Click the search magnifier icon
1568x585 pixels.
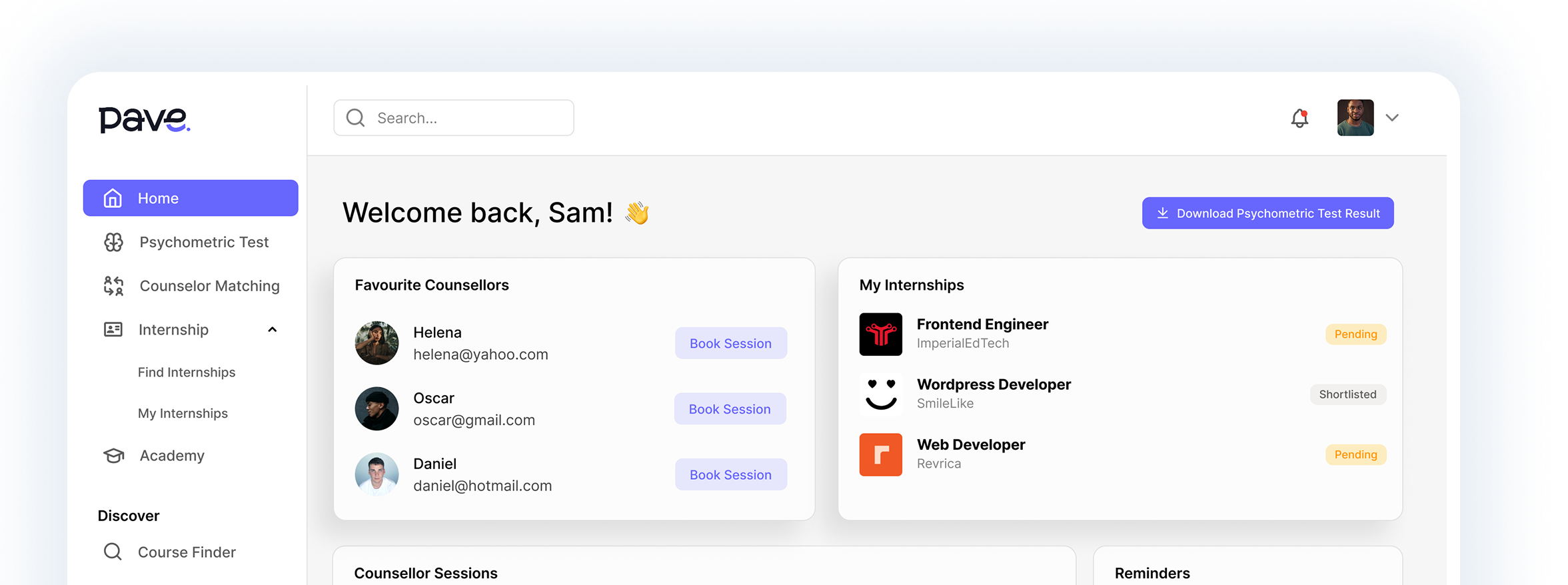tap(356, 118)
